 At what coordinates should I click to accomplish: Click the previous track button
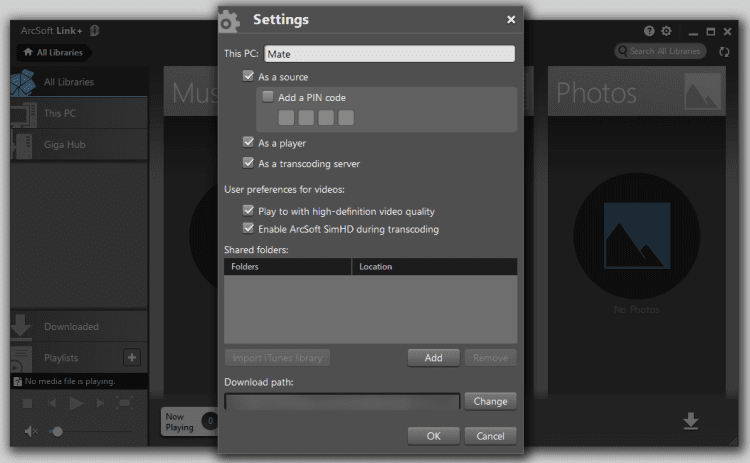52,404
